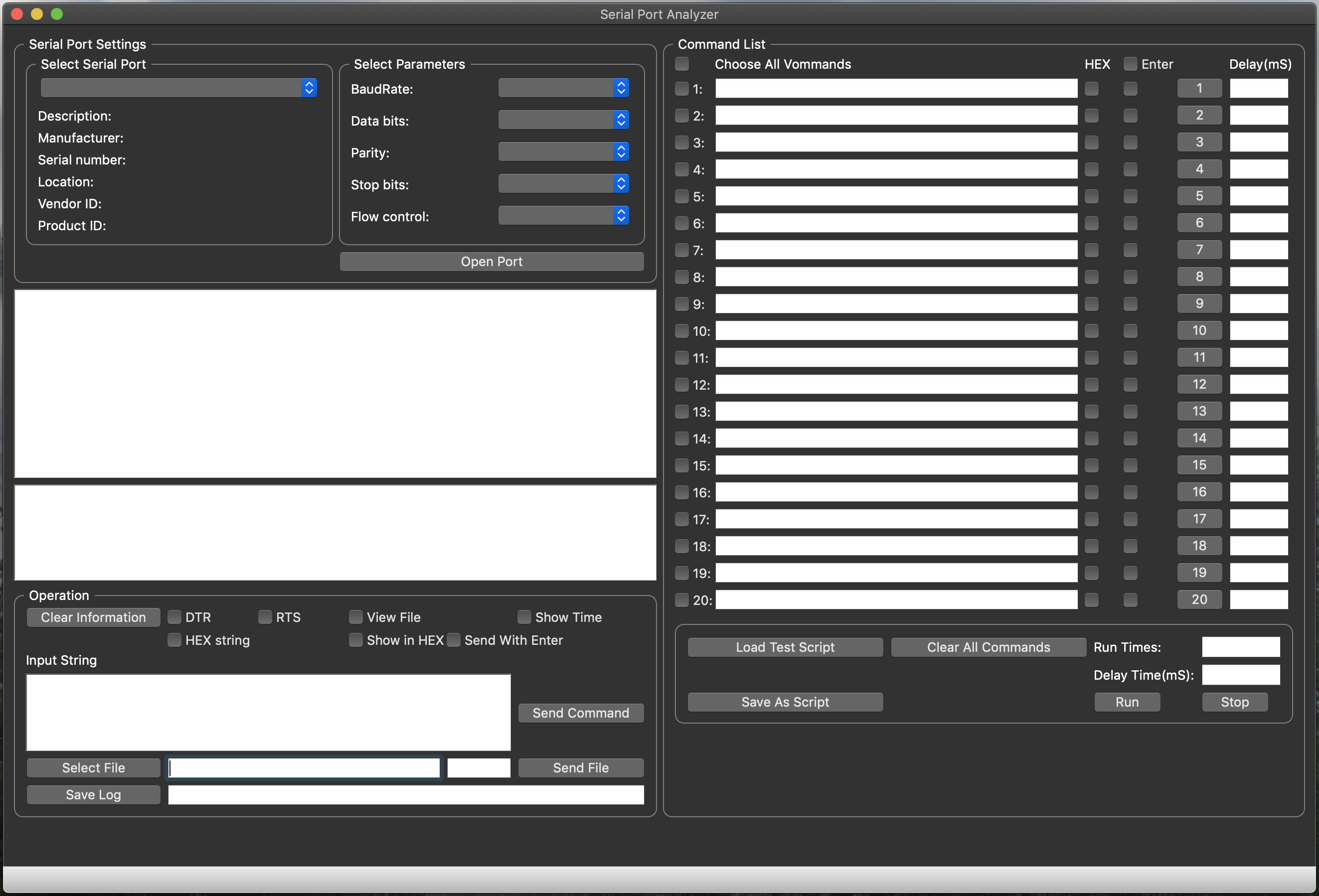Enable Send With Enter checkbox

pos(454,640)
